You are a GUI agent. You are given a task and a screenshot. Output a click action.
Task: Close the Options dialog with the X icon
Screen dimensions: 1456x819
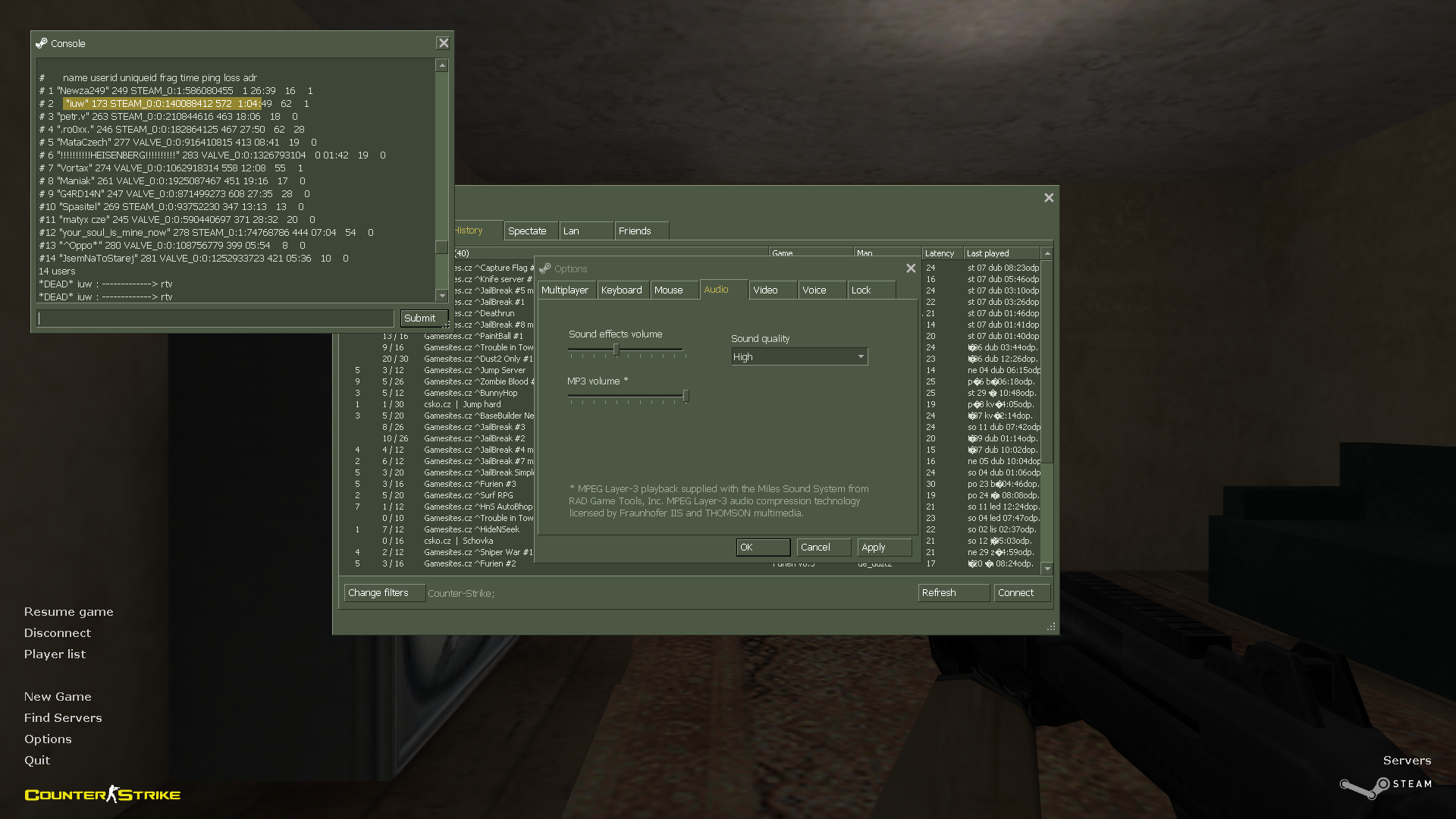pos(911,268)
